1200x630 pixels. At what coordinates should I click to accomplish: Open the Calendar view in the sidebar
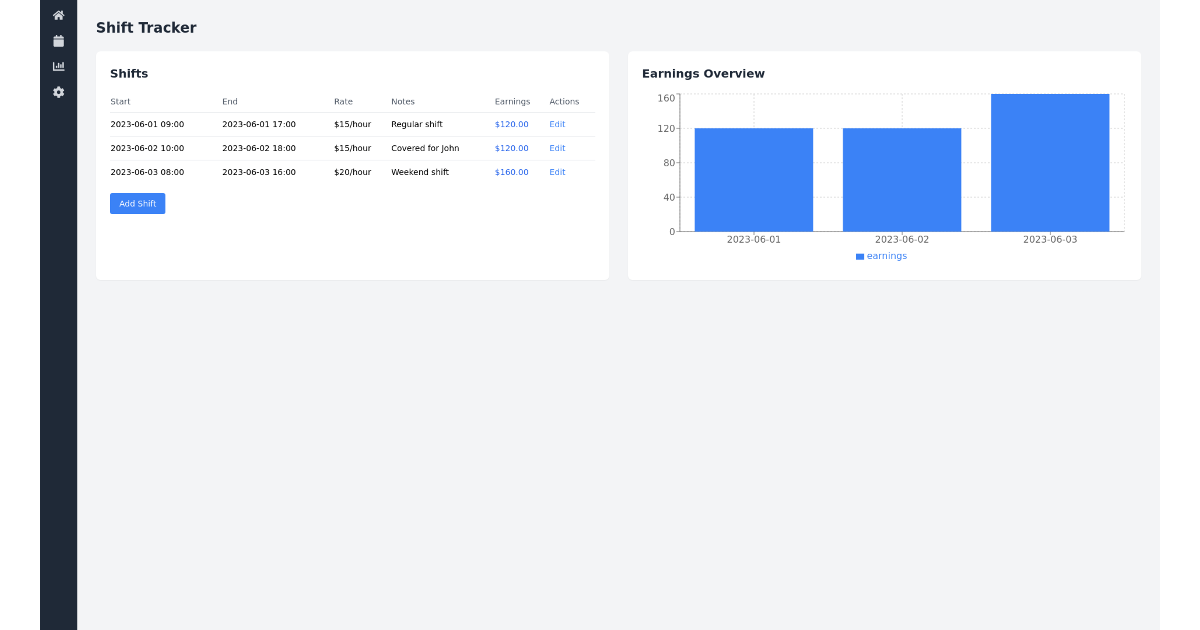pos(58,41)
